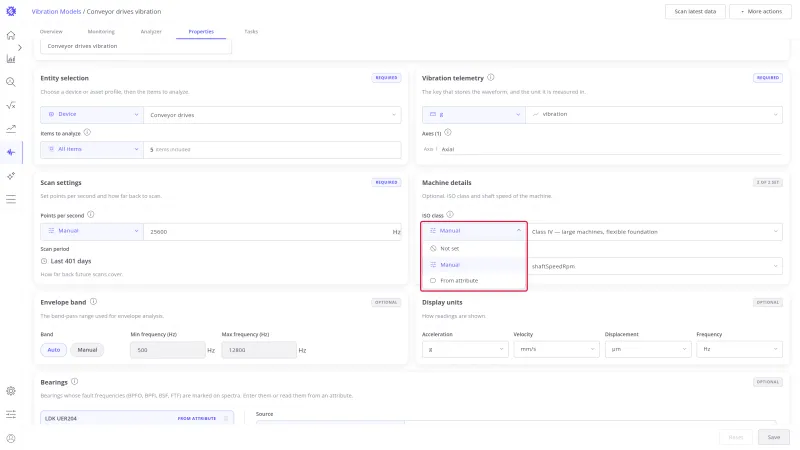This screenshot has width=800, height=450.
Task: Open the hamburger list sidebar icon
Action: tap(11, 199)
